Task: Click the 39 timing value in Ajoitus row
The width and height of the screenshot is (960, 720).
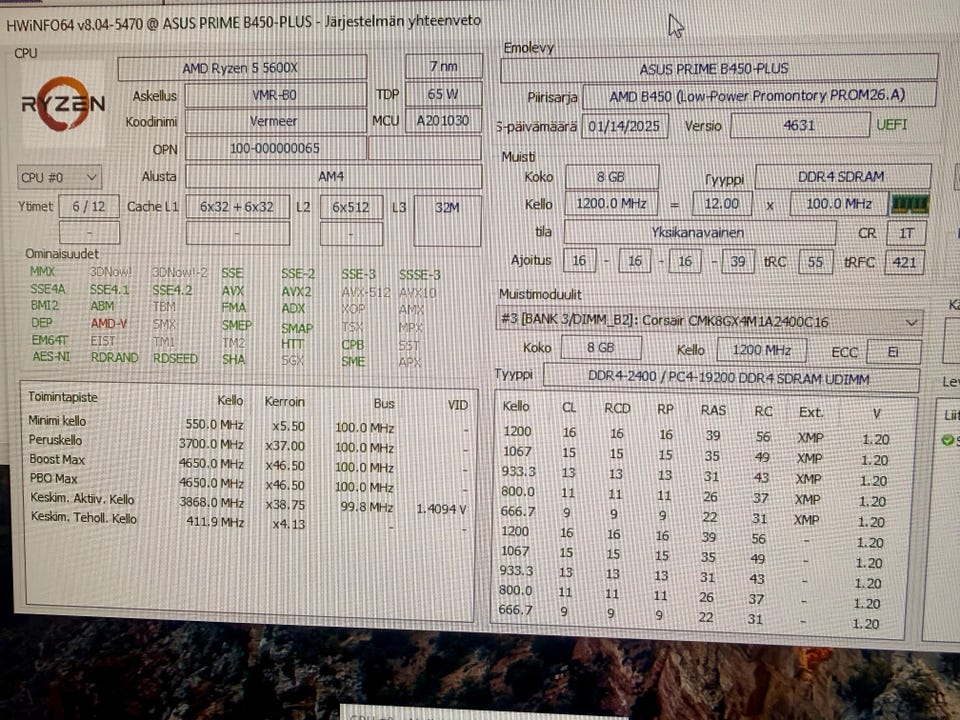Action: point(738,261)
